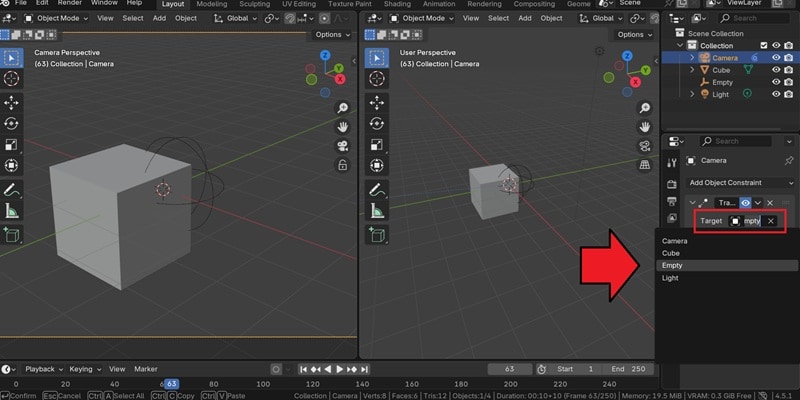This screenshot has width=800, height=400.
Task: Expand the Light item in outliner
Action: click(692, 94)
